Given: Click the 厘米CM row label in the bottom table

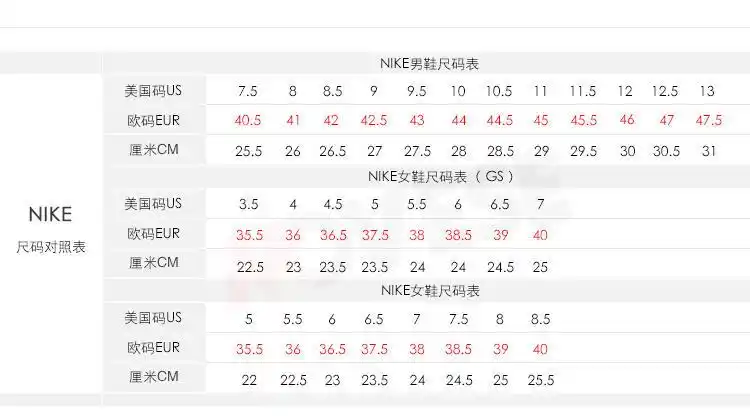Looking at the screenshot, I should pyautogui.click(x=153, y=377).
